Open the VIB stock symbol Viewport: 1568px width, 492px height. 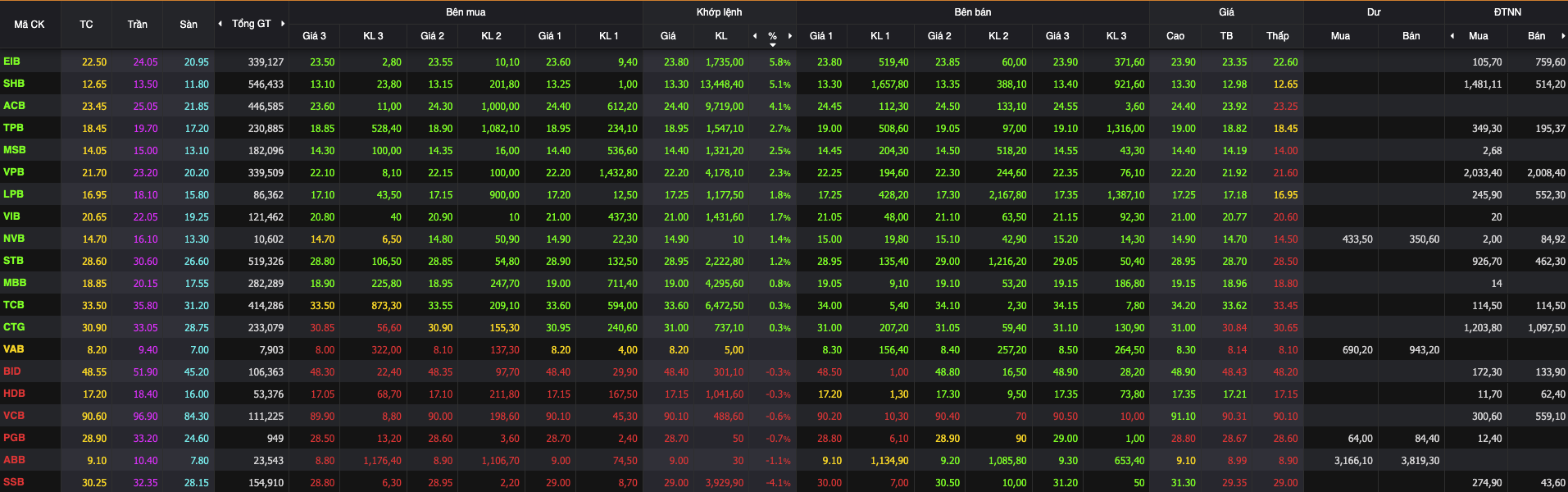(x=11, y=216)
